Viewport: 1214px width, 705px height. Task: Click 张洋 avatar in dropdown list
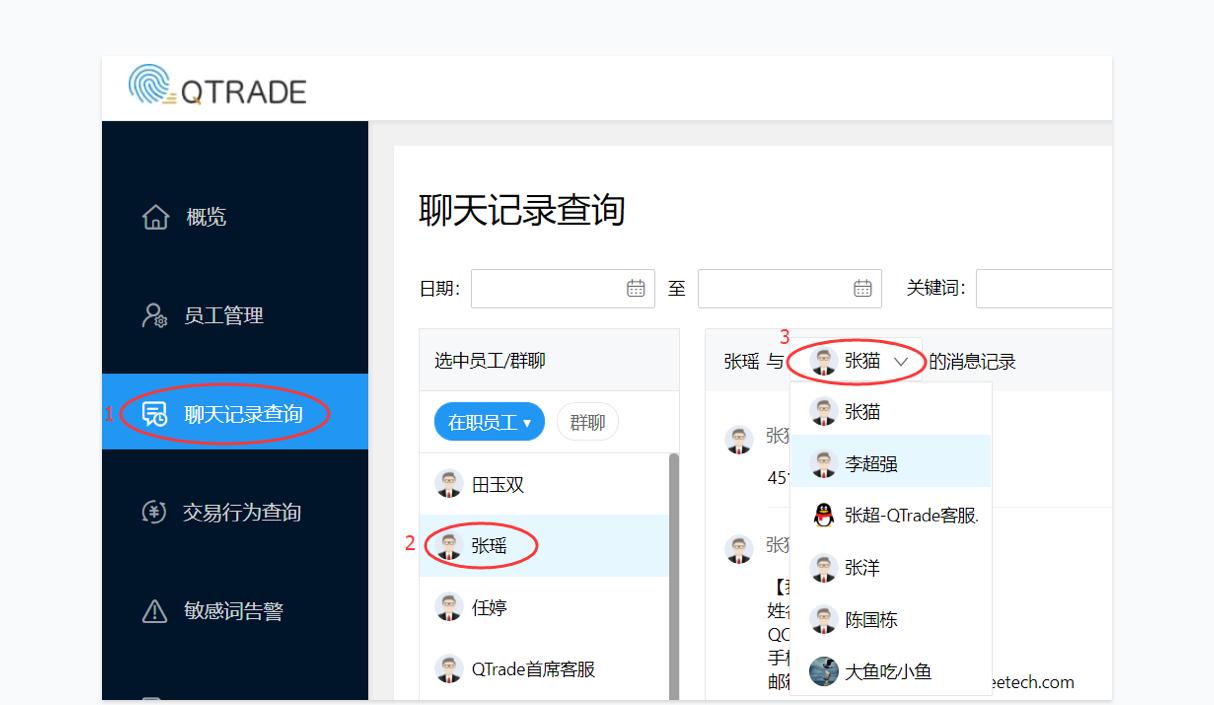point(823,567)
